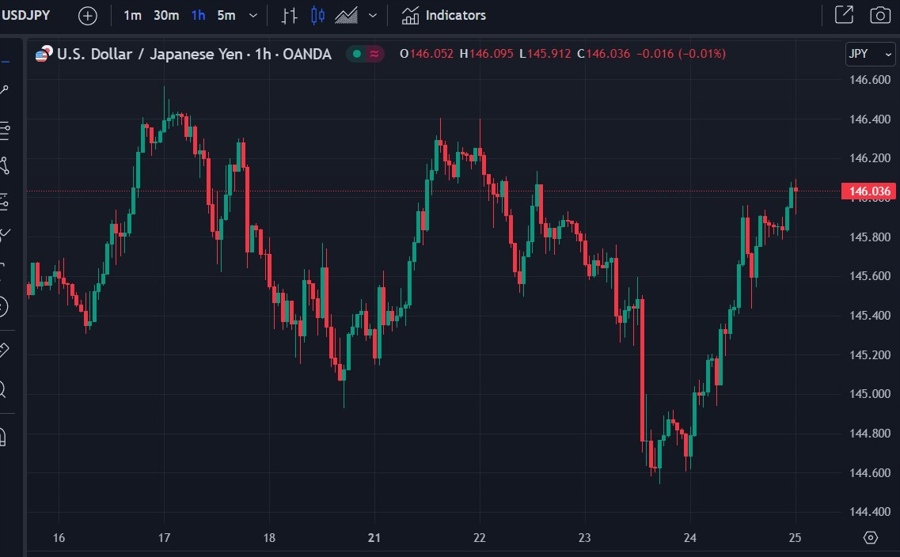Click the opening price value O146.052
The image size is (900, 557).
(x=426, y=54)
